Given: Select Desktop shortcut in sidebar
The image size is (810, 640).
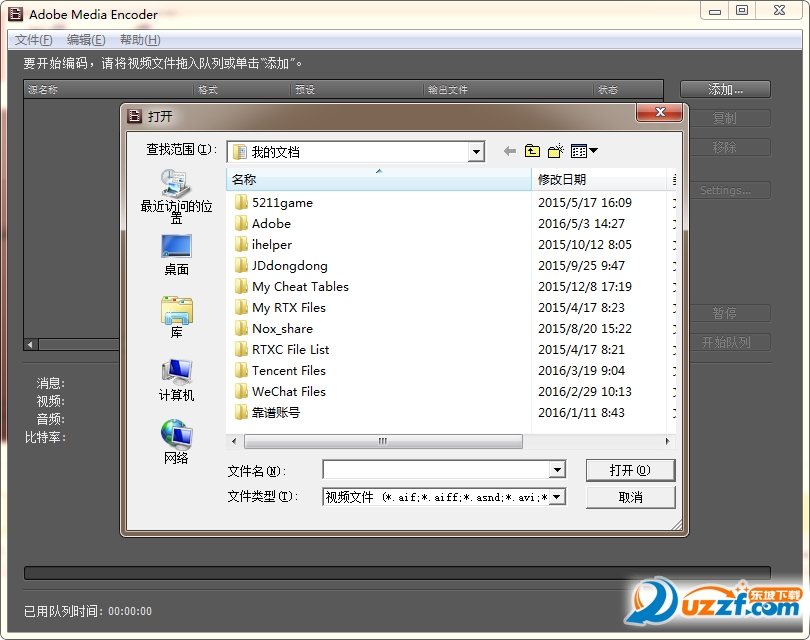Looking at the screenshot, I should [176, 254].
